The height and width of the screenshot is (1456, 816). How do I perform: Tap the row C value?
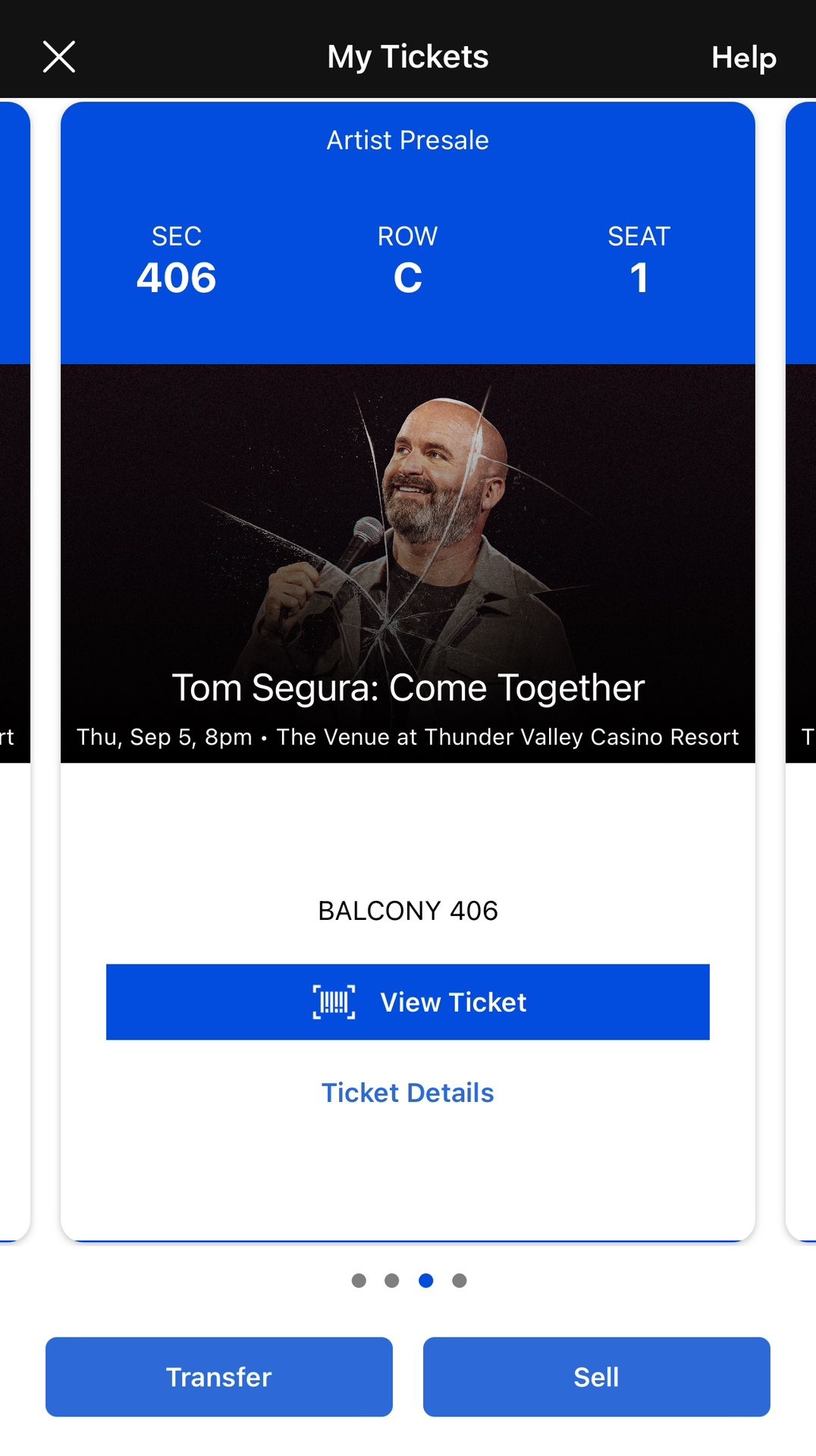tap(408, 278)
